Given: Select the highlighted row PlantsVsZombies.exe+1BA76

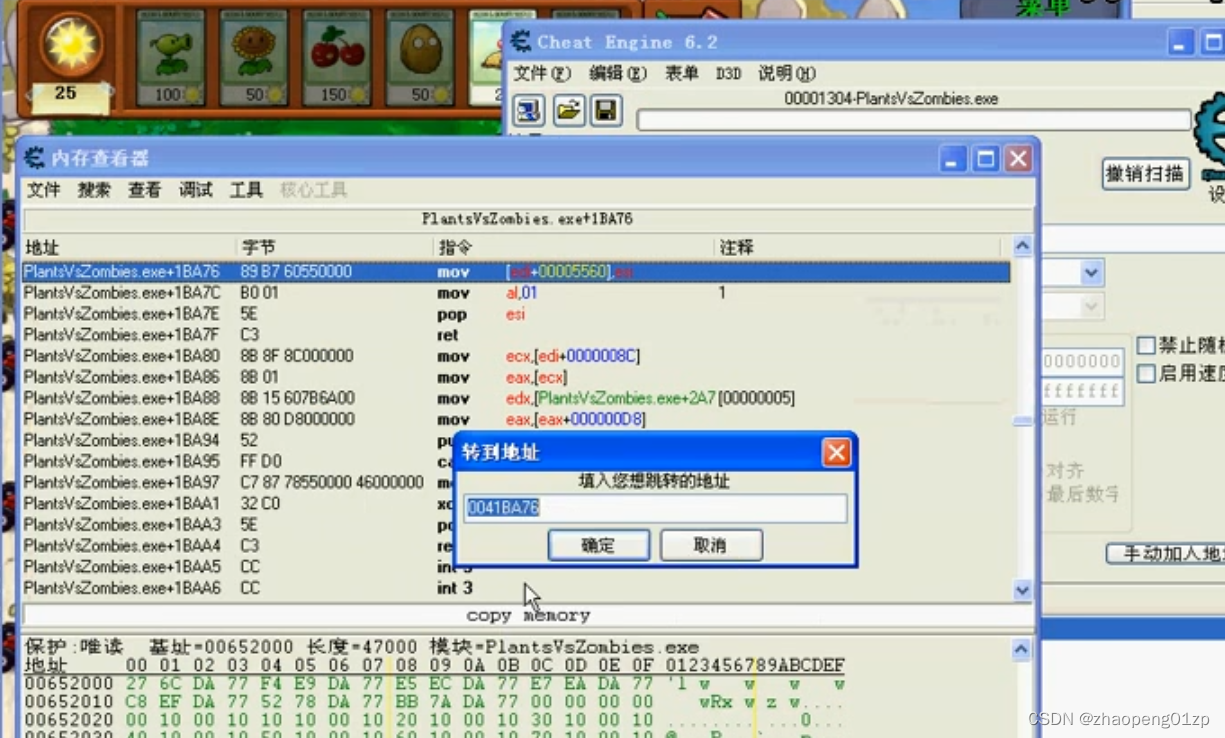Looking at the screenshot, I should 516,272.
